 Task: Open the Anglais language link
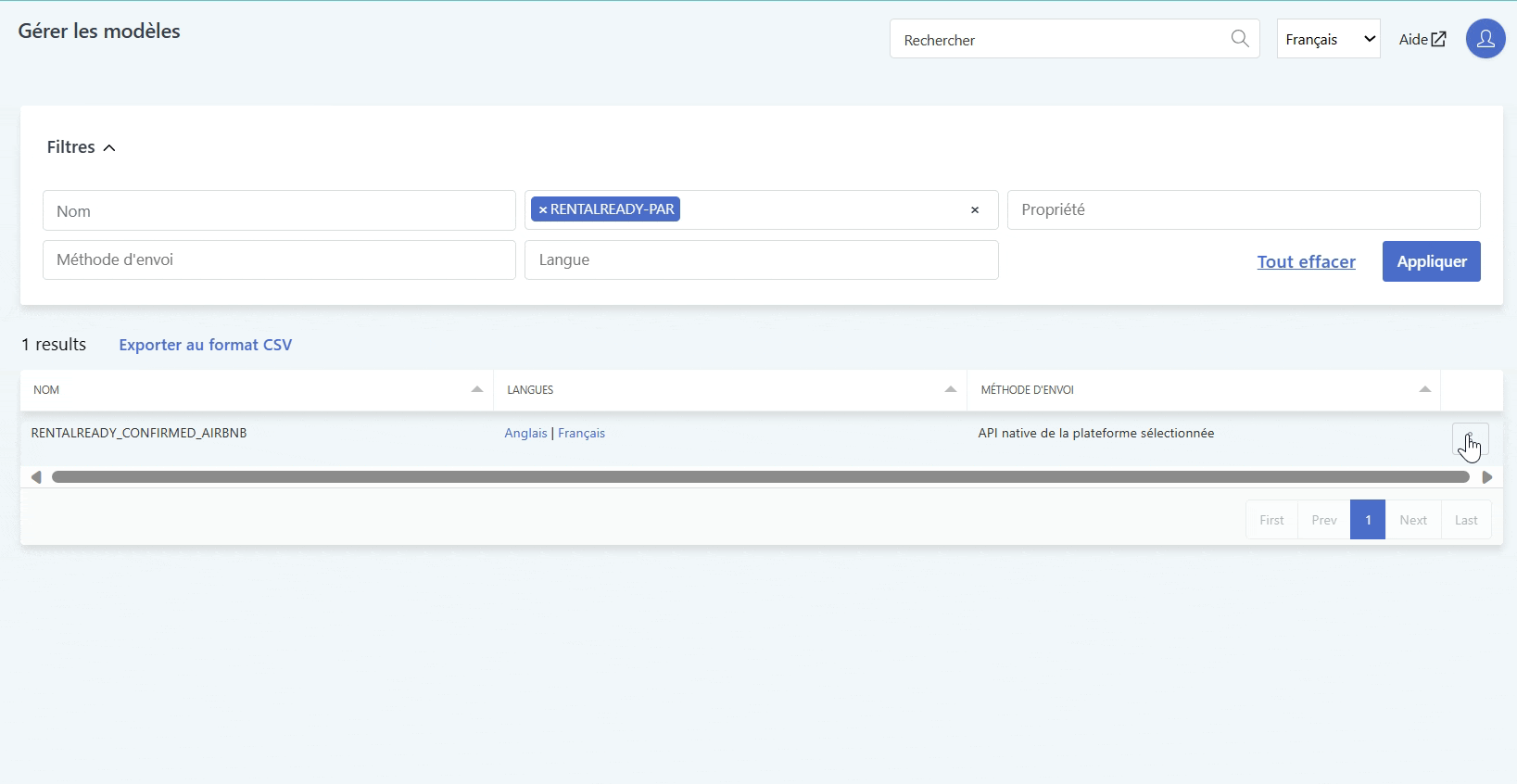[x=525, y=433]
